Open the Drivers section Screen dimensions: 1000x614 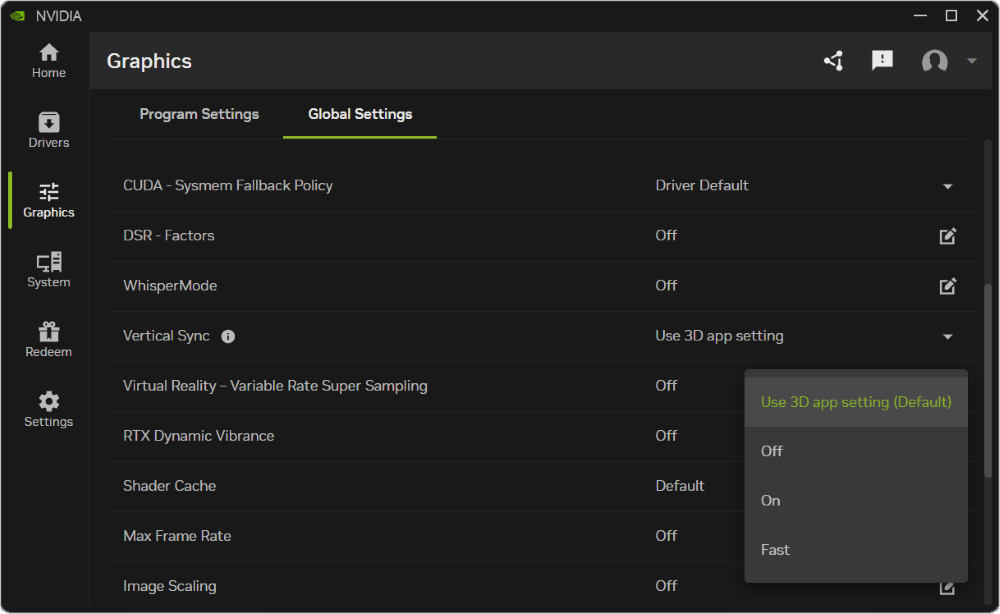click(x=48, y=131)
